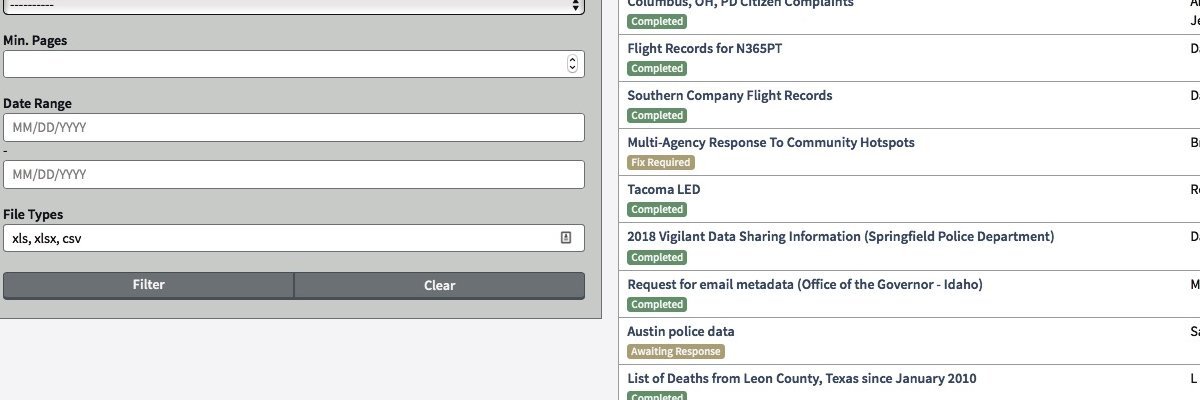Click the Min. Pages label

coord(35,40)
